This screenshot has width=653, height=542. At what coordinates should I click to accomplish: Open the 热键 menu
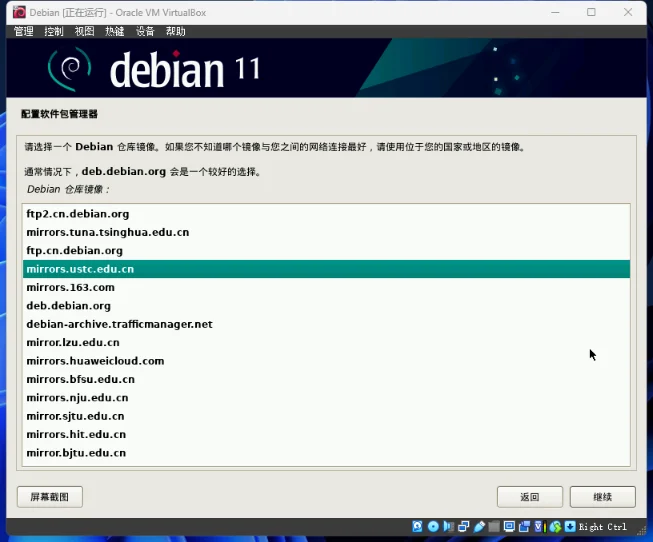(x=115, y=31)
